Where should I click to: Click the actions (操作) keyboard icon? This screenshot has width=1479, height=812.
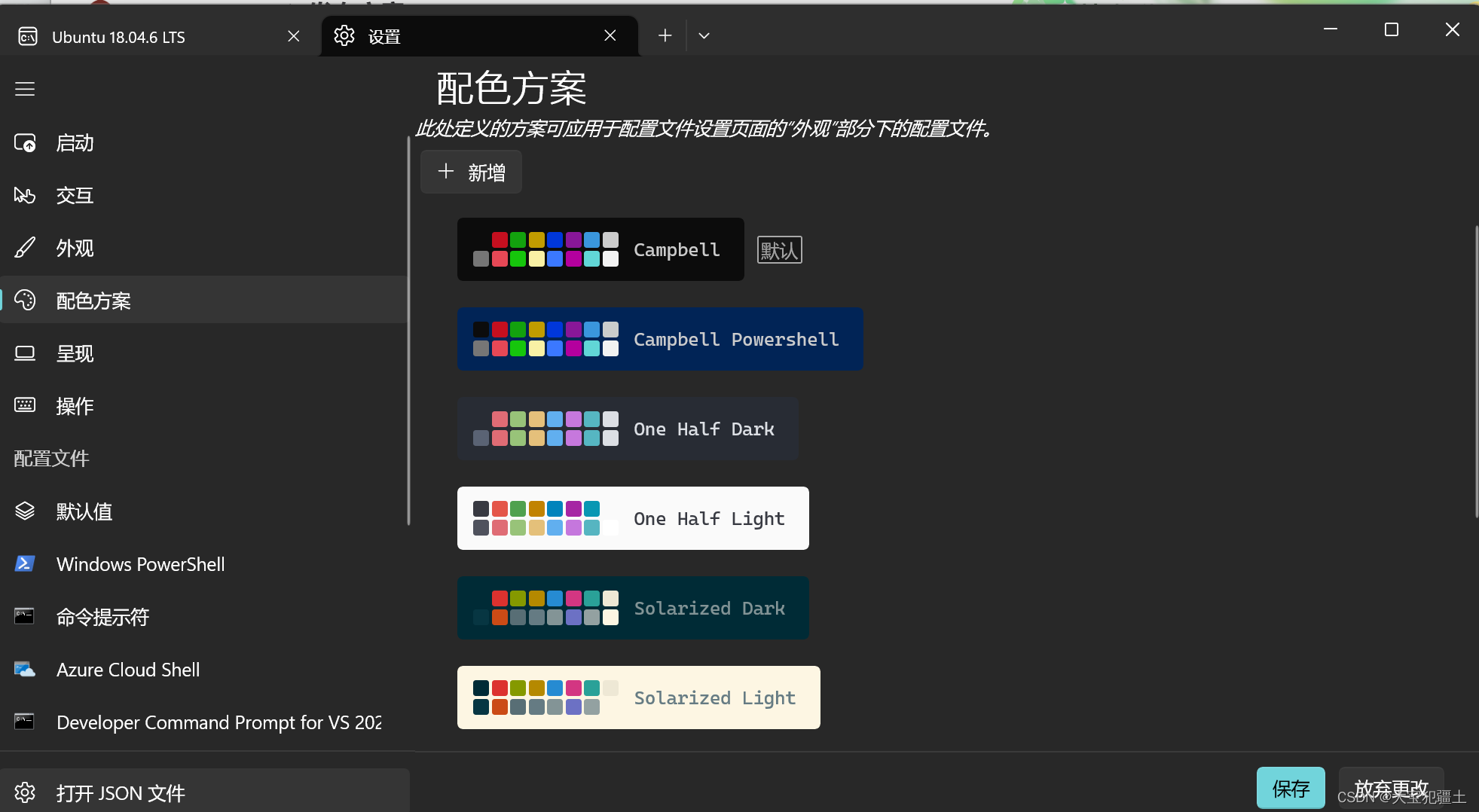coord(25,405)
